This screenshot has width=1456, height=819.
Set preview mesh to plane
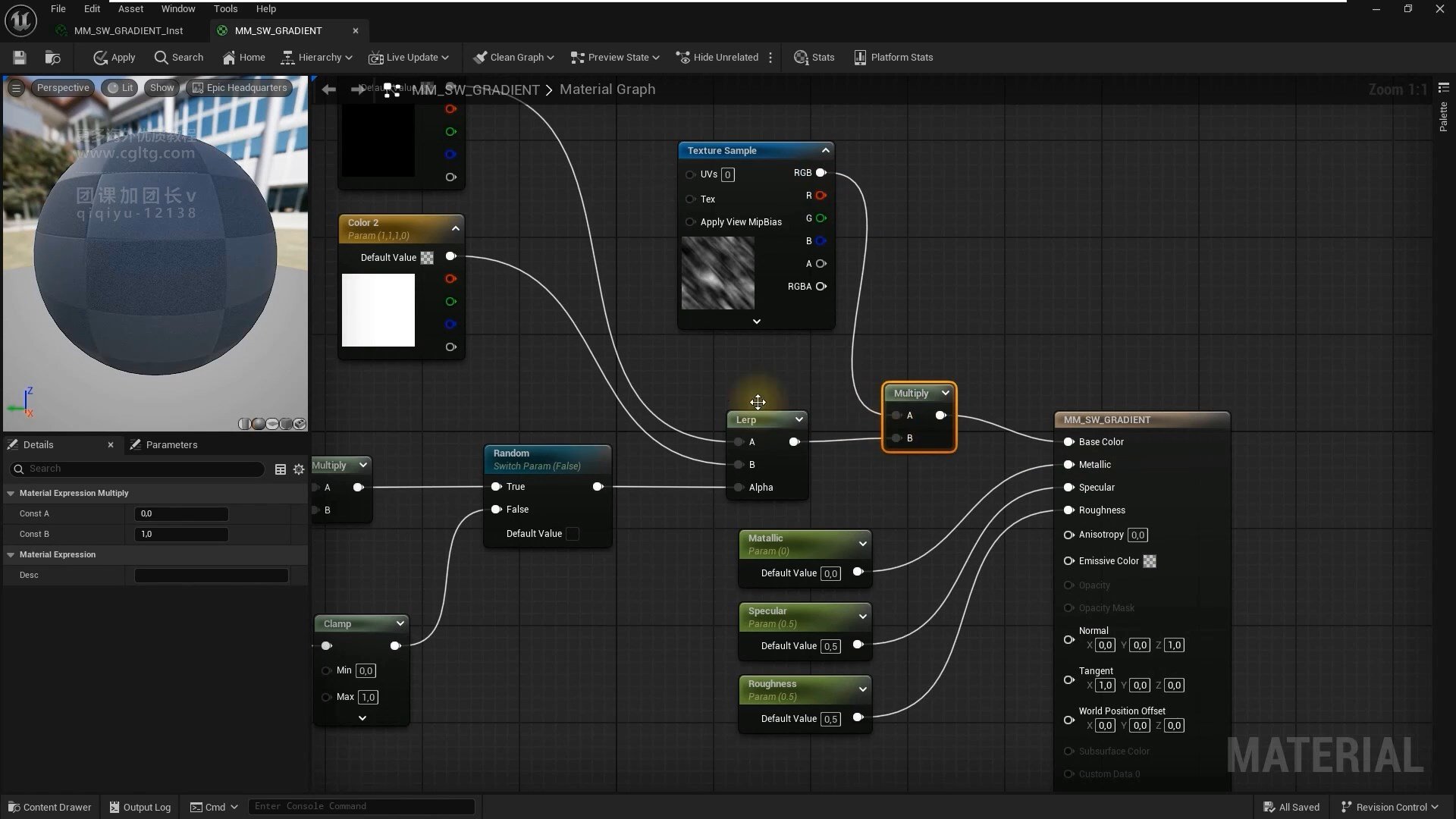(x=272, y=424)
